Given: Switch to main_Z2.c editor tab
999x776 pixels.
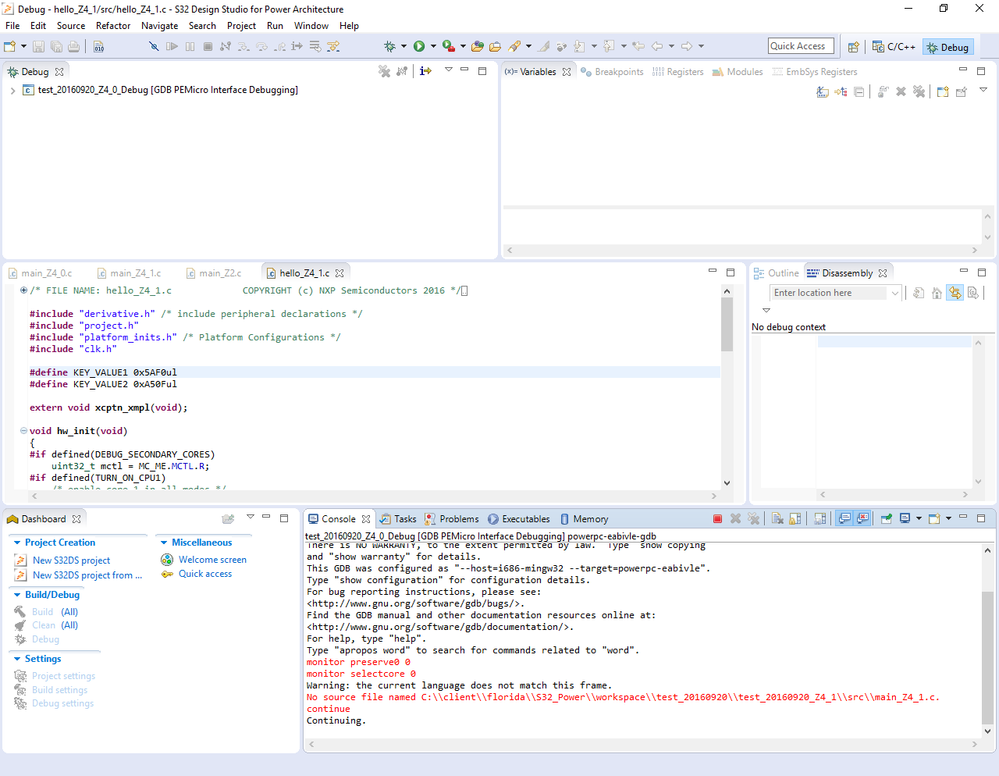Looking at the screenshot, I should (x=213, y=273).
